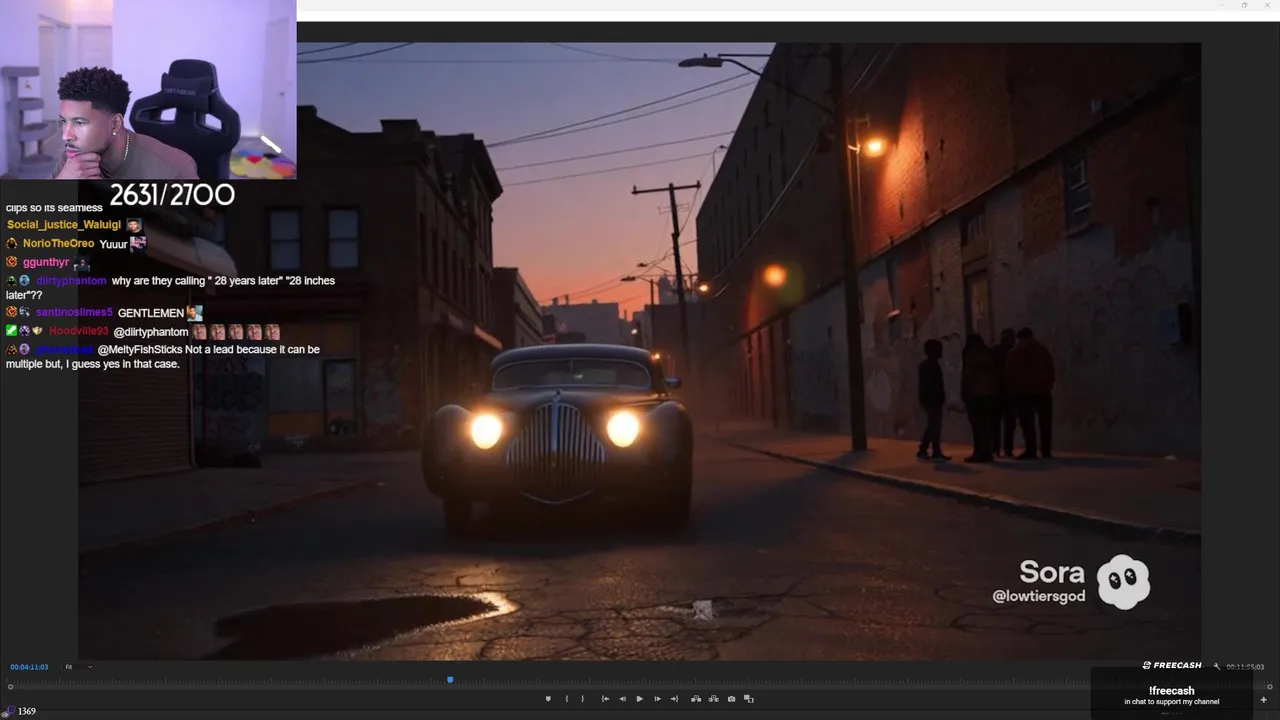This screenshot has height=720, width=1280.
Task: Step back one frame
Action: tap(623, 699)
